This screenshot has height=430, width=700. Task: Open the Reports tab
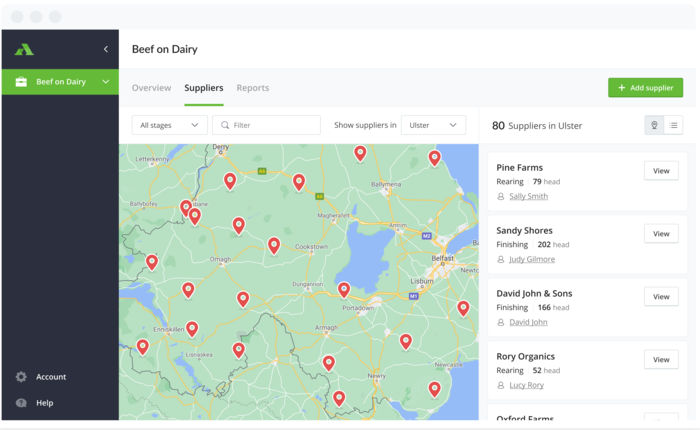[252, 88]
